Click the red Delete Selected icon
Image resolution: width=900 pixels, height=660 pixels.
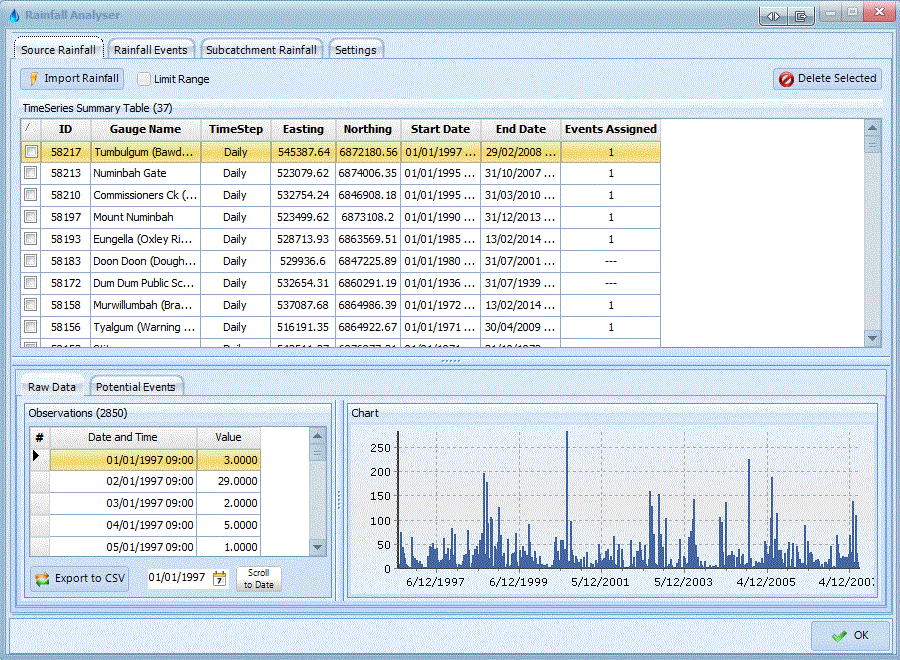click(x=786, y=79)
